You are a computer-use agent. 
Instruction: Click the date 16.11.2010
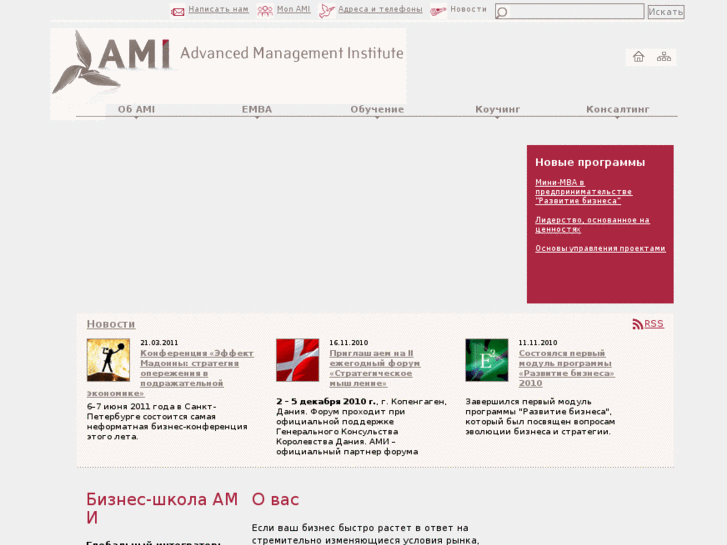[349, 343]
